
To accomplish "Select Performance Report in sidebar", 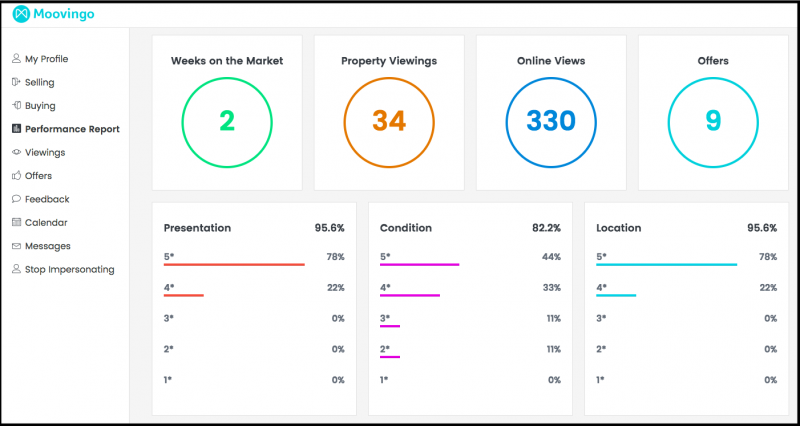I will pos(72,129).
